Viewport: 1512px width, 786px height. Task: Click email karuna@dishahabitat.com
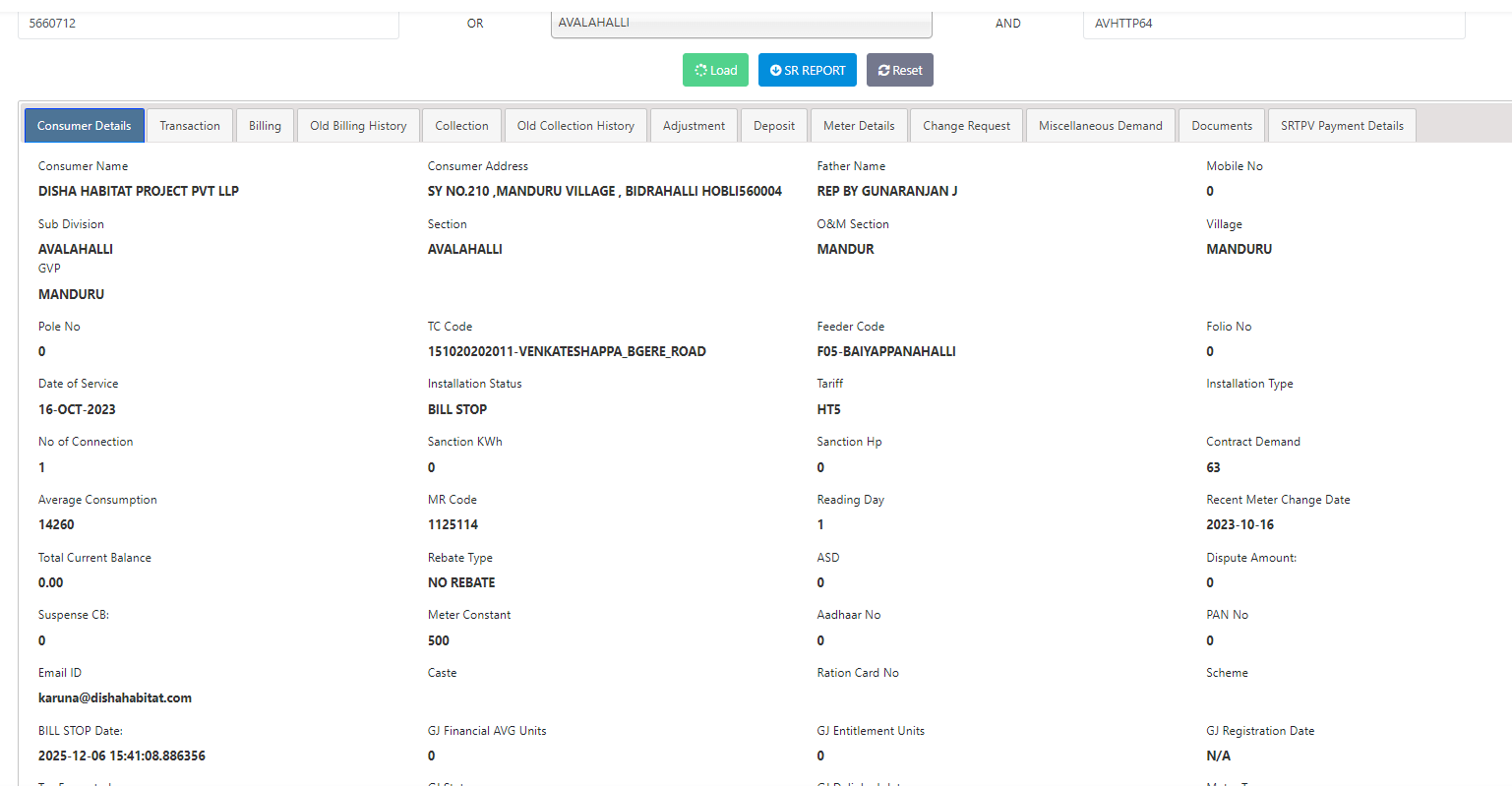pyautogui.click(x=115, y=697)
